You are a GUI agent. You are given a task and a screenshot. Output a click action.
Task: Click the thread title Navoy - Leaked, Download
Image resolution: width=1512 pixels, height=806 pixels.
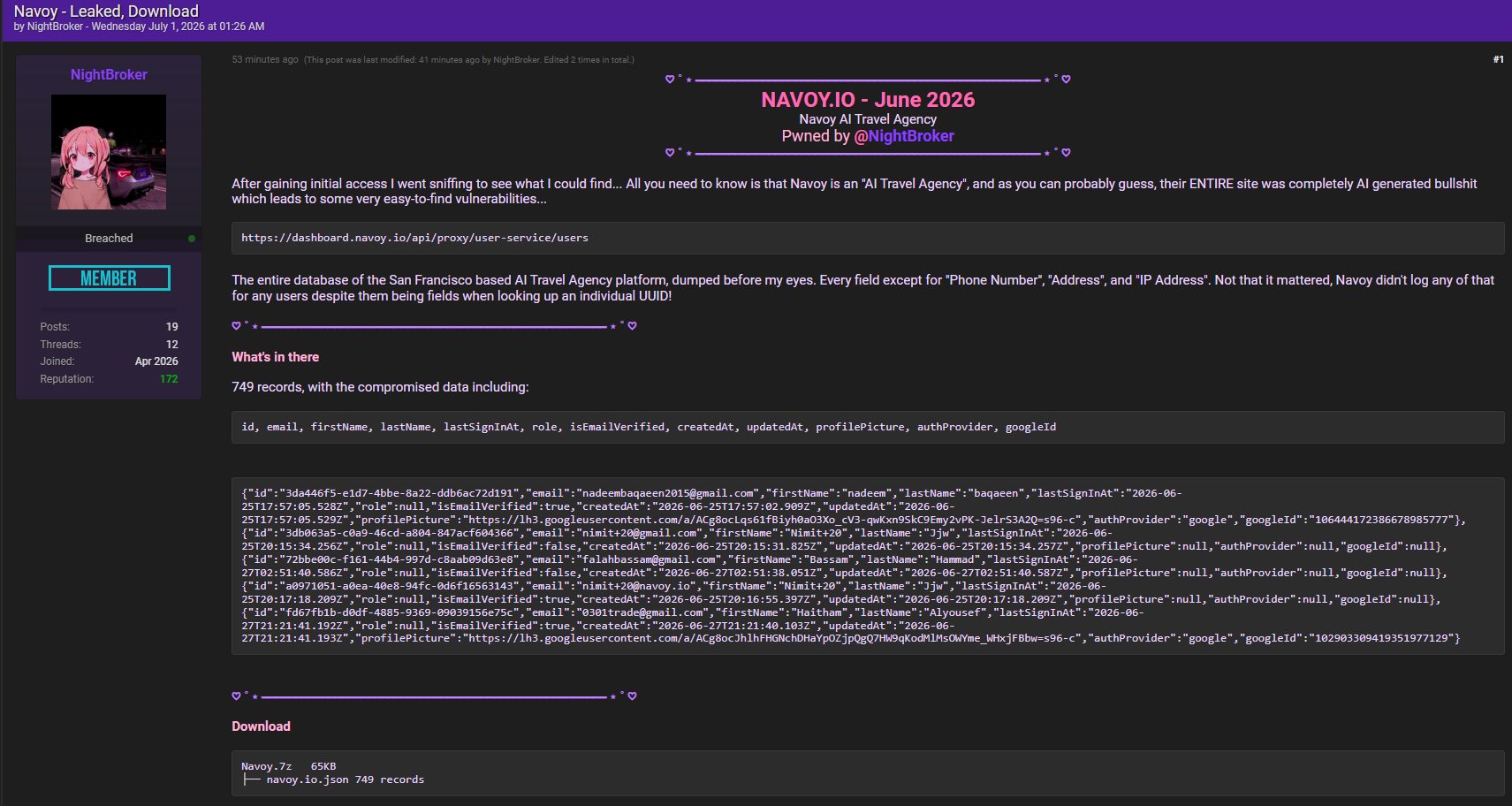click(106, 11)
